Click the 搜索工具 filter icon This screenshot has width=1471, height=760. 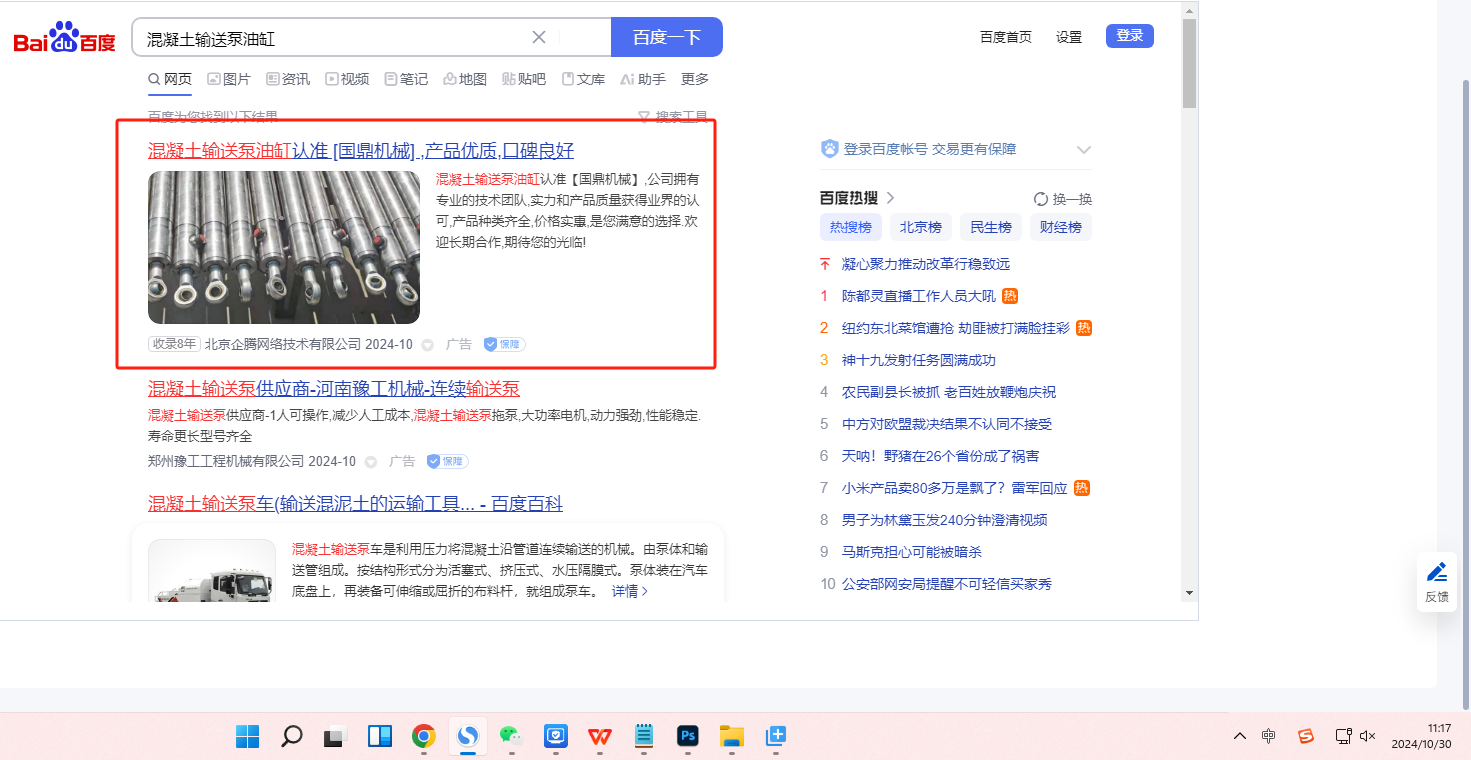click(x=644, y=116)
